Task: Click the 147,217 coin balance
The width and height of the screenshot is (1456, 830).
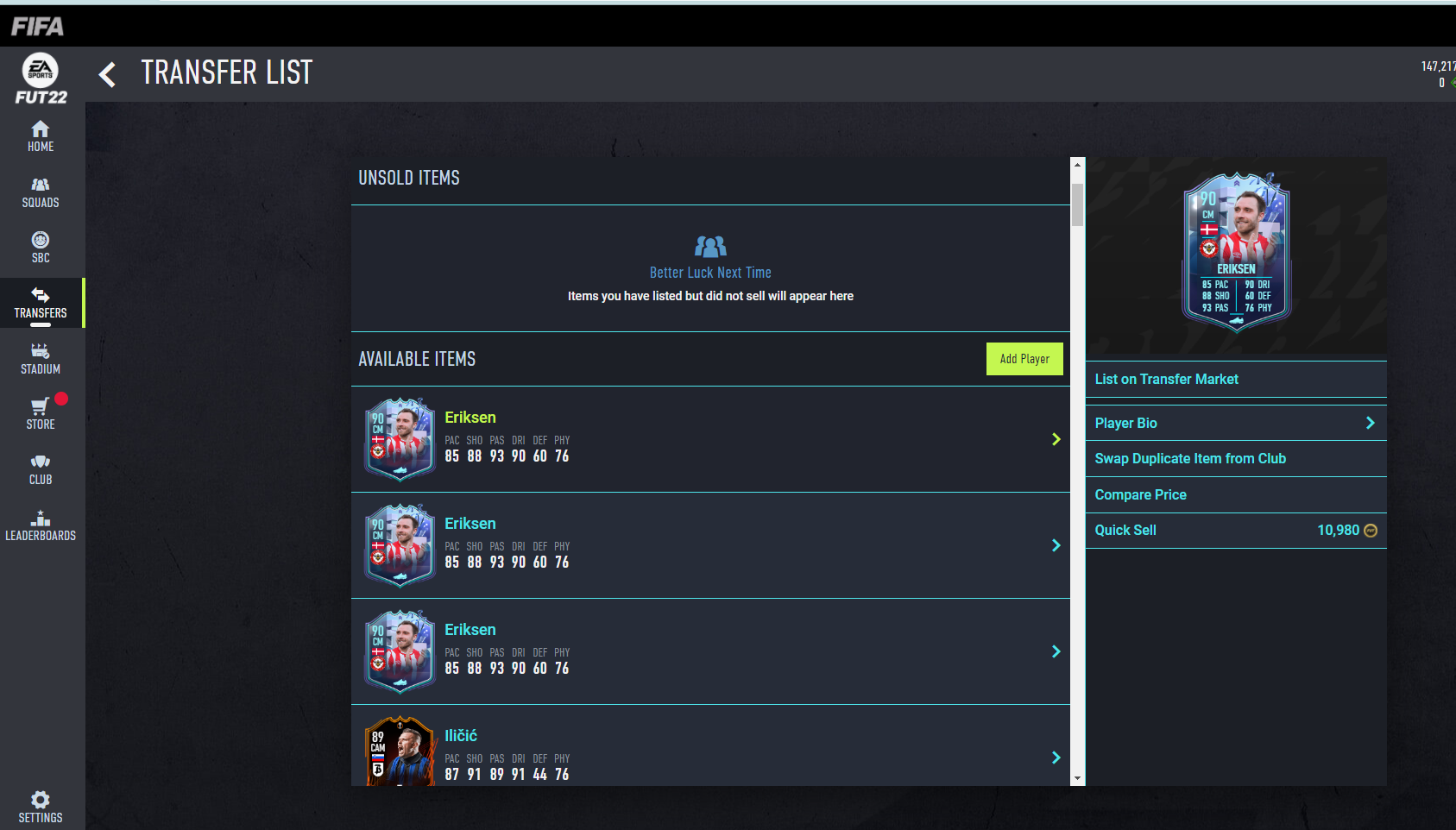Action: tap(1438, 66)
